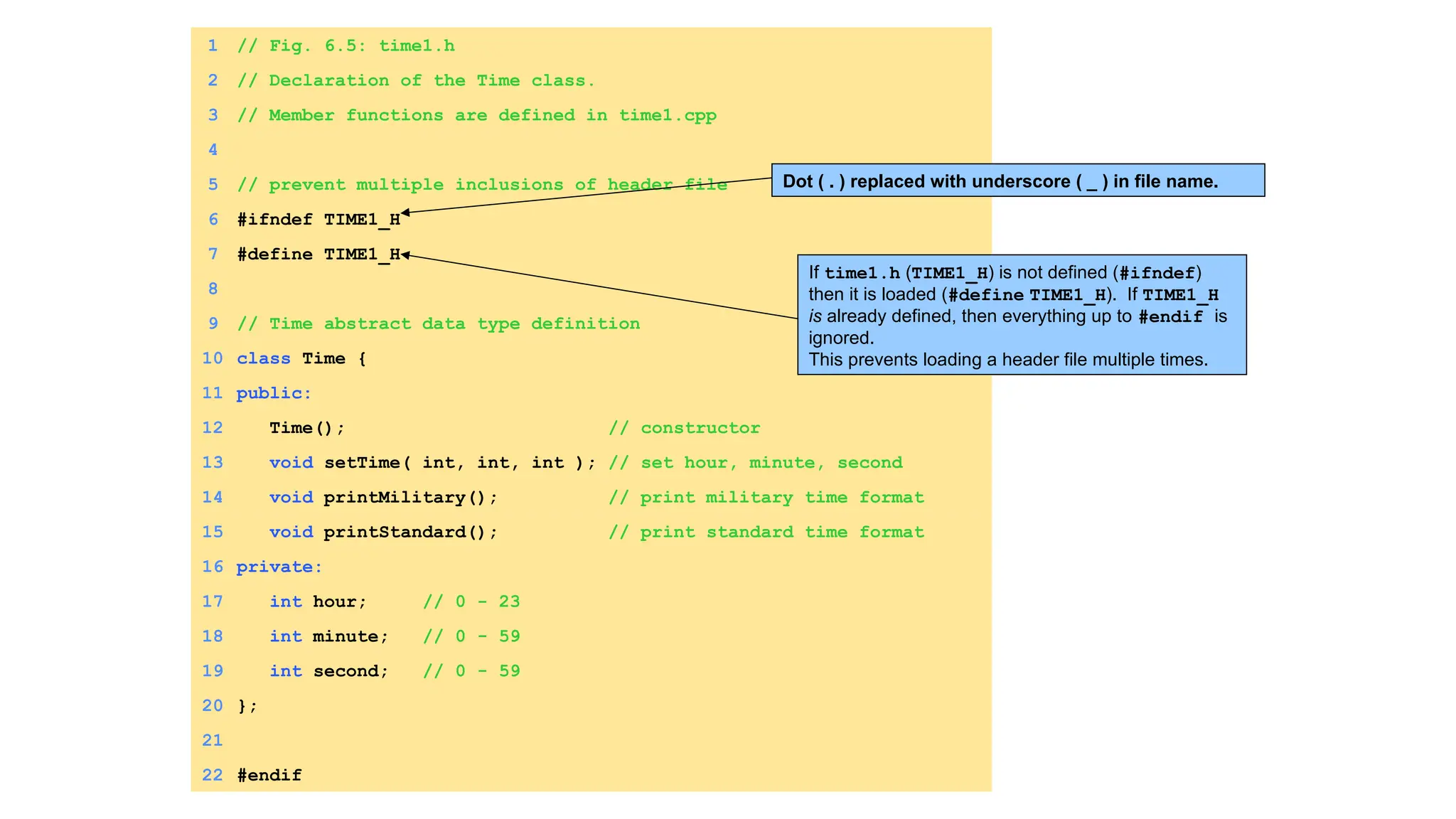The width and height of the screenshot is (1456, 819).
Task: Click the 'int hour;' member declaration
Action: click(318, 601)
